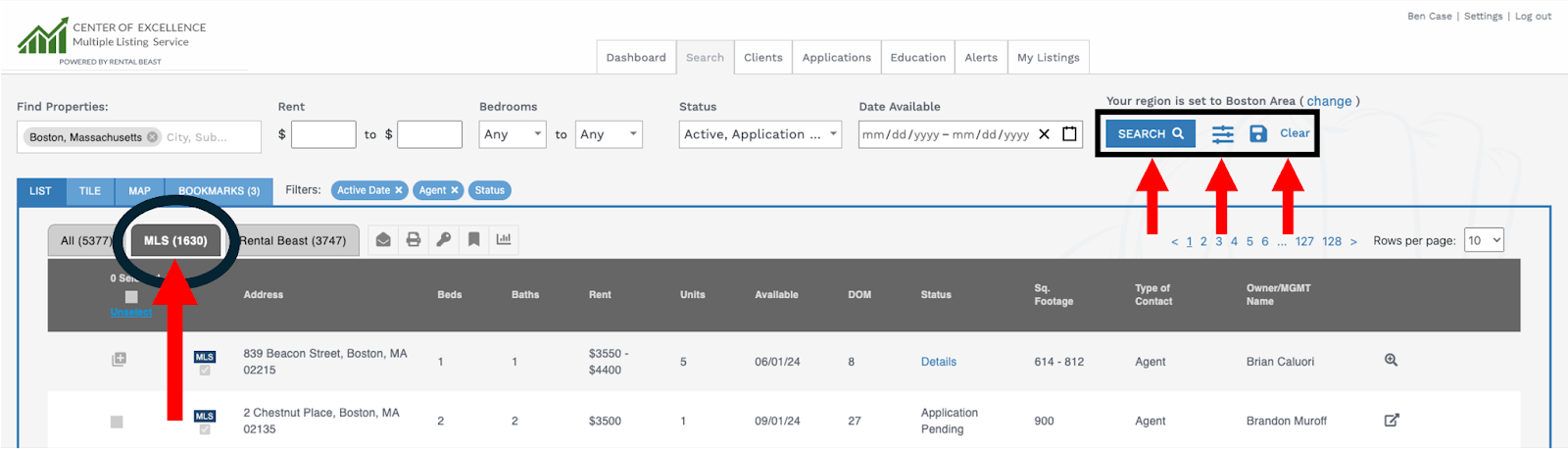Go to previous results page arrow
Viewport: 1568px width, 449px height.
click(1175, 241)
